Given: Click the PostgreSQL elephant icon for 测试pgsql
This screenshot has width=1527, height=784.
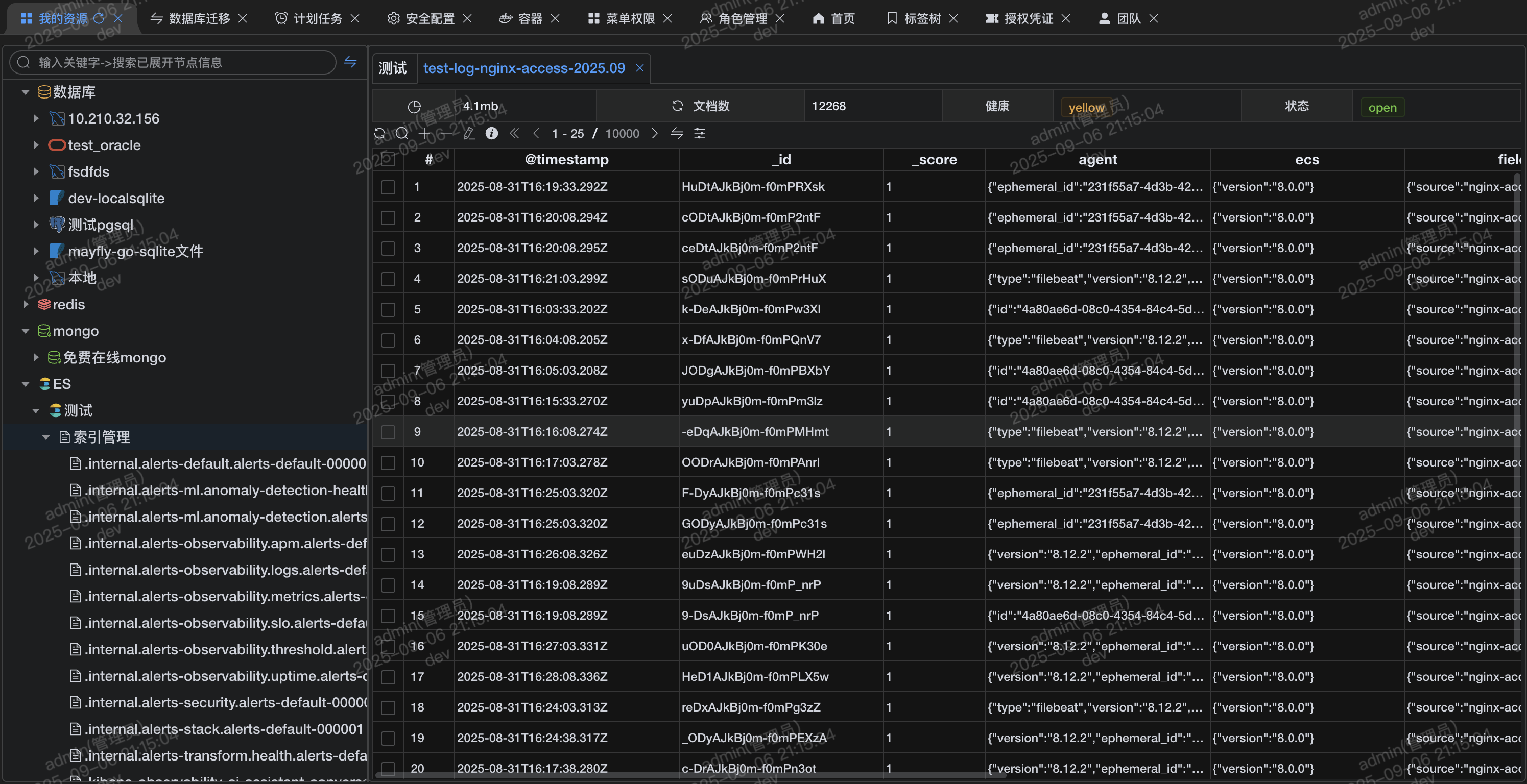Looking at the screenshot, I should point(57,225).
